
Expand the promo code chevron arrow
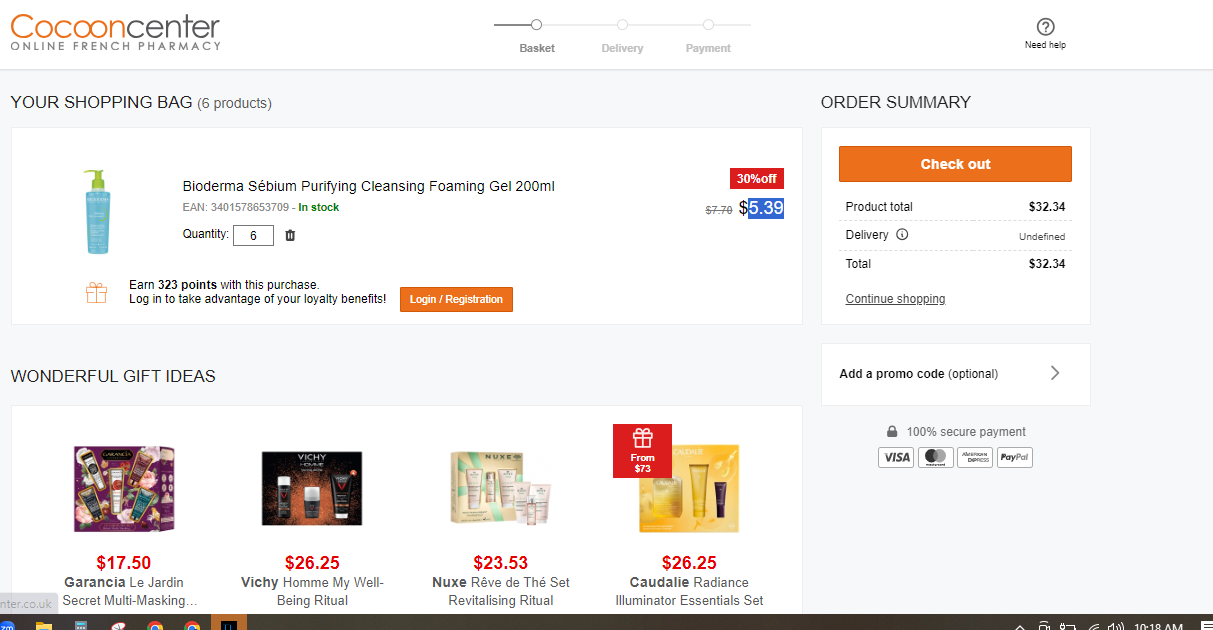(1055, 373)
